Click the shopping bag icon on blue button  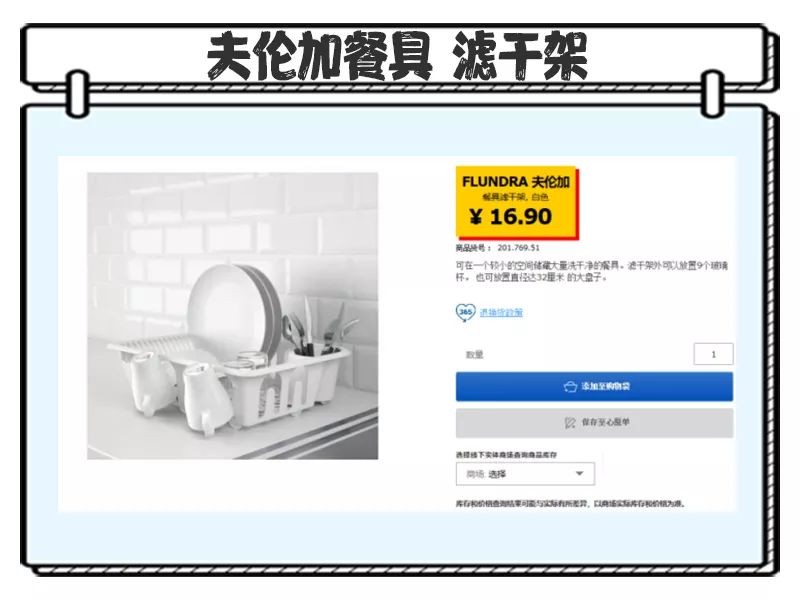click(x=570, y=387)
